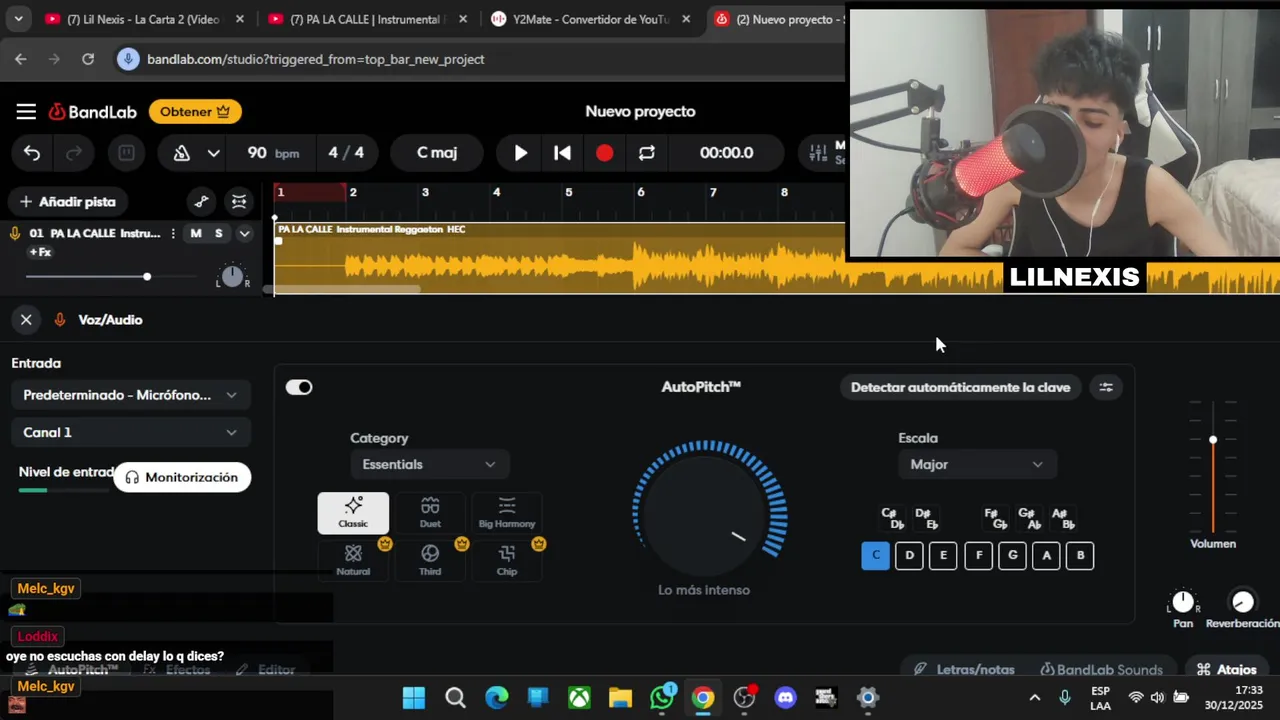Image resolution: width=1280 pixels, height=720 pixels.
Task: Open the Major scale dropdown
Action: coord(977,464)
